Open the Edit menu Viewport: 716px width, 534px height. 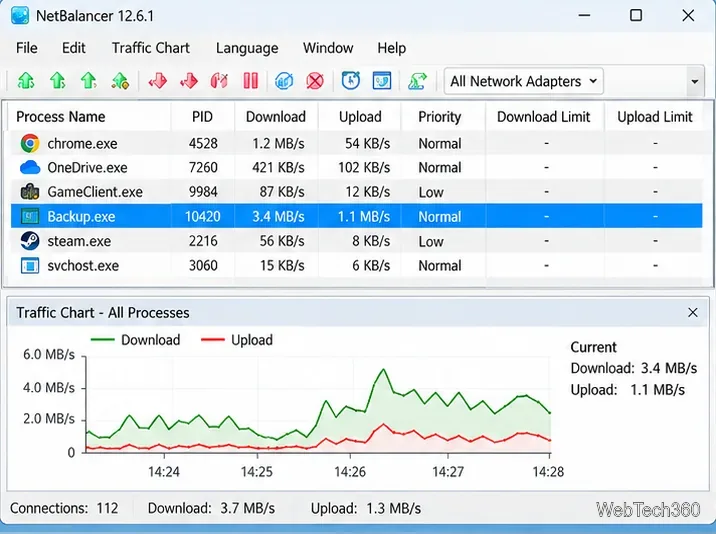pos(74,48)
